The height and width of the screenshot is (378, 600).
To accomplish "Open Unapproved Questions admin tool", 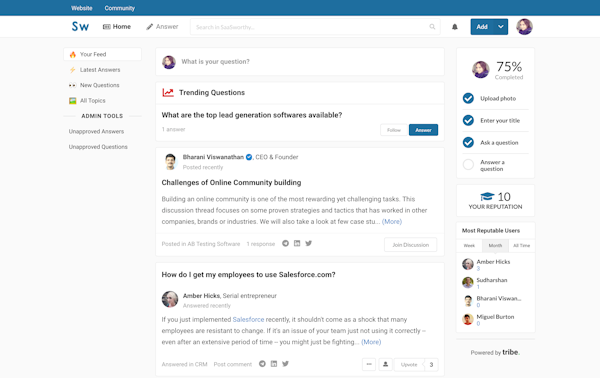I will [x=98, y=147].
